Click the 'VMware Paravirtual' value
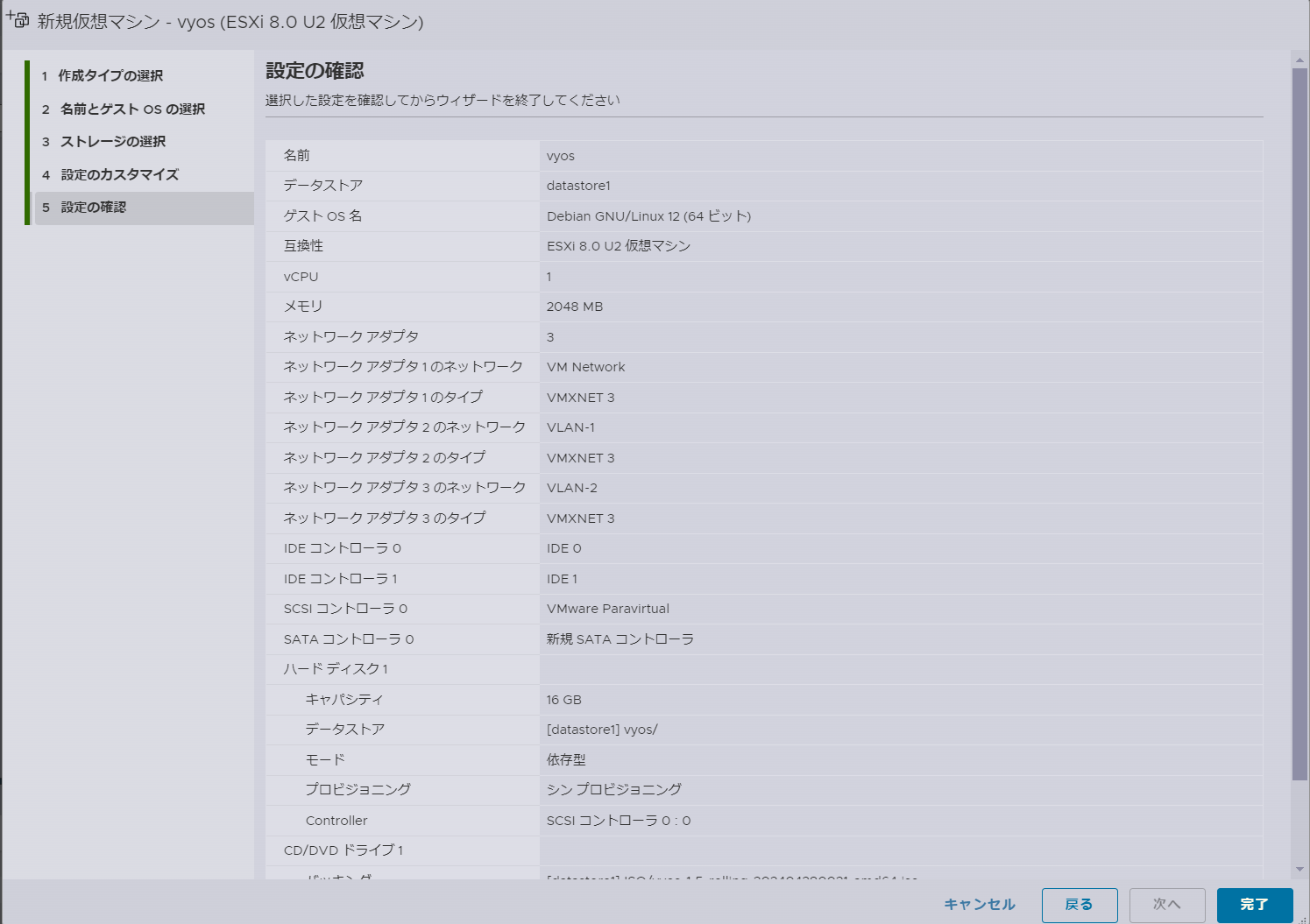The width and height of the screenshot is (1310, 924). pyautogui.click(x=608, y=609)
